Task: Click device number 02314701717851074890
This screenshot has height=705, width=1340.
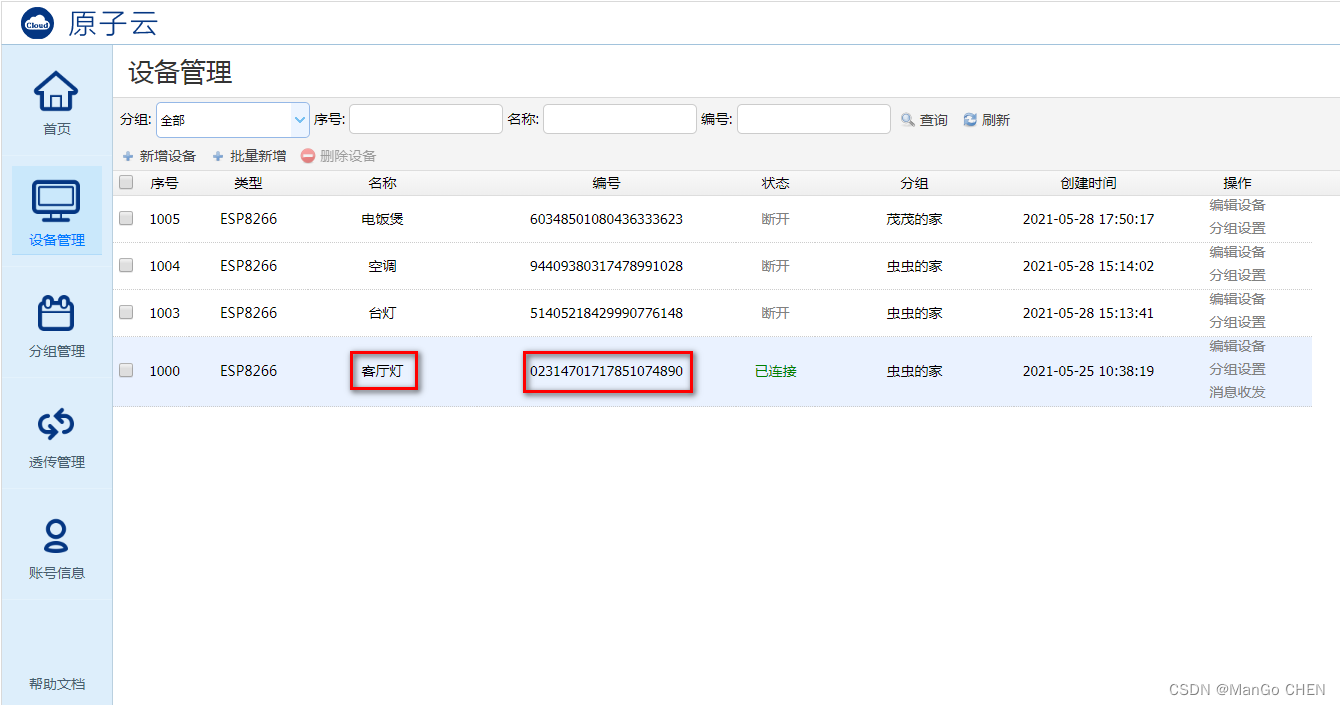Action: point(606,371)
